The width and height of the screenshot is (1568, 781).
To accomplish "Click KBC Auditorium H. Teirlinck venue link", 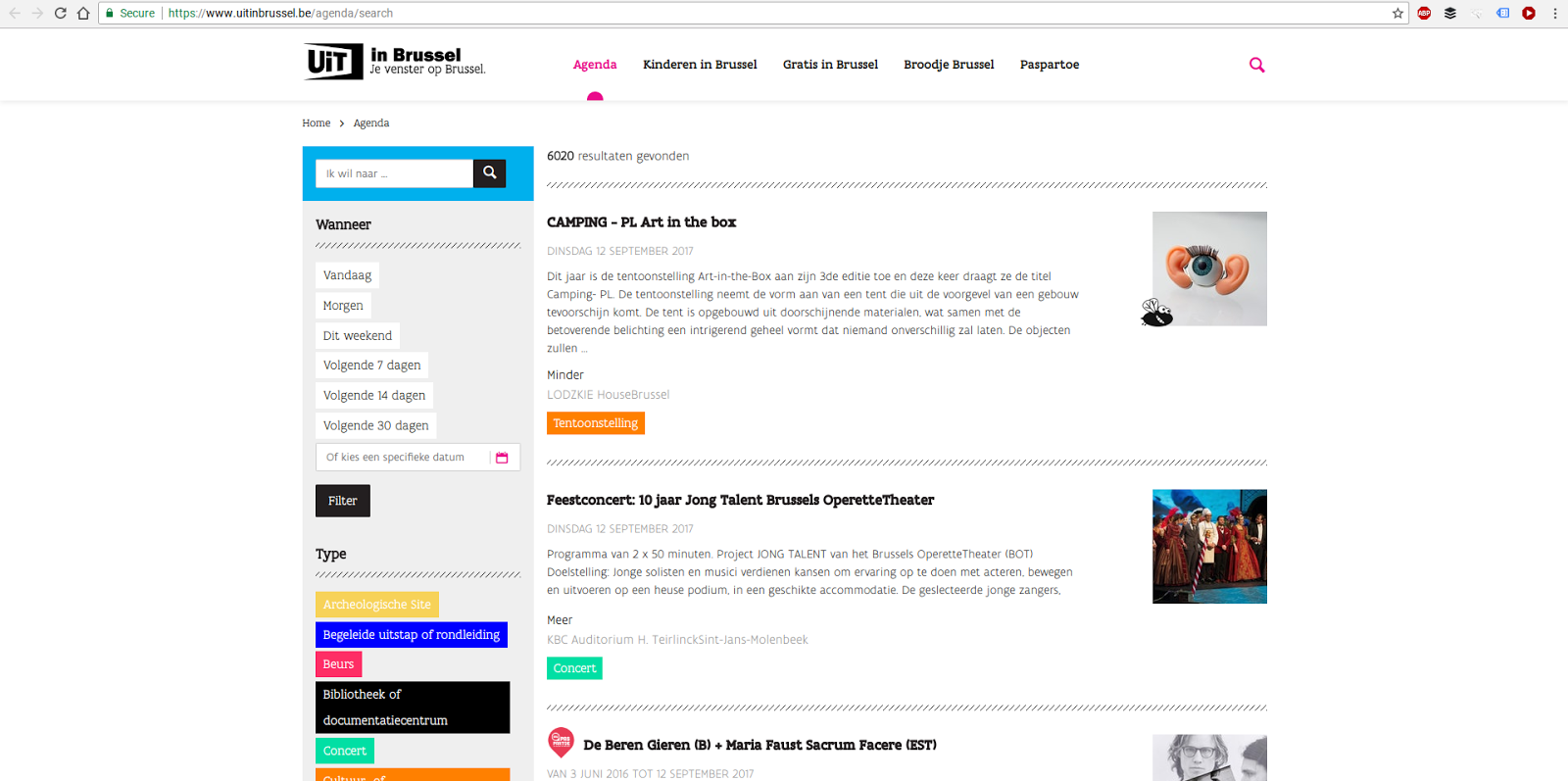I will coord(677,640).
